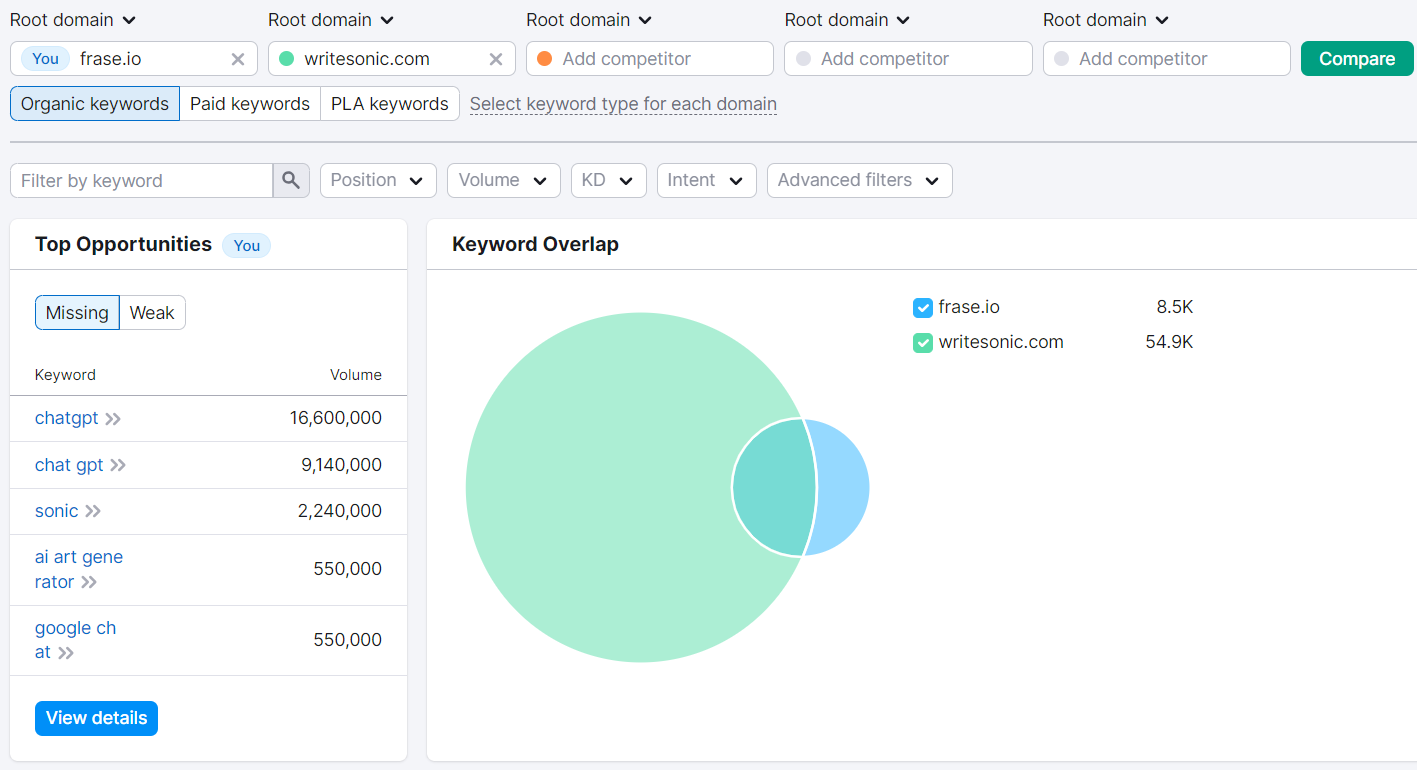Open the chat gpt keyword link
Image resolution: width=1417 pixels, height=770 pixels.
(69, 465)
